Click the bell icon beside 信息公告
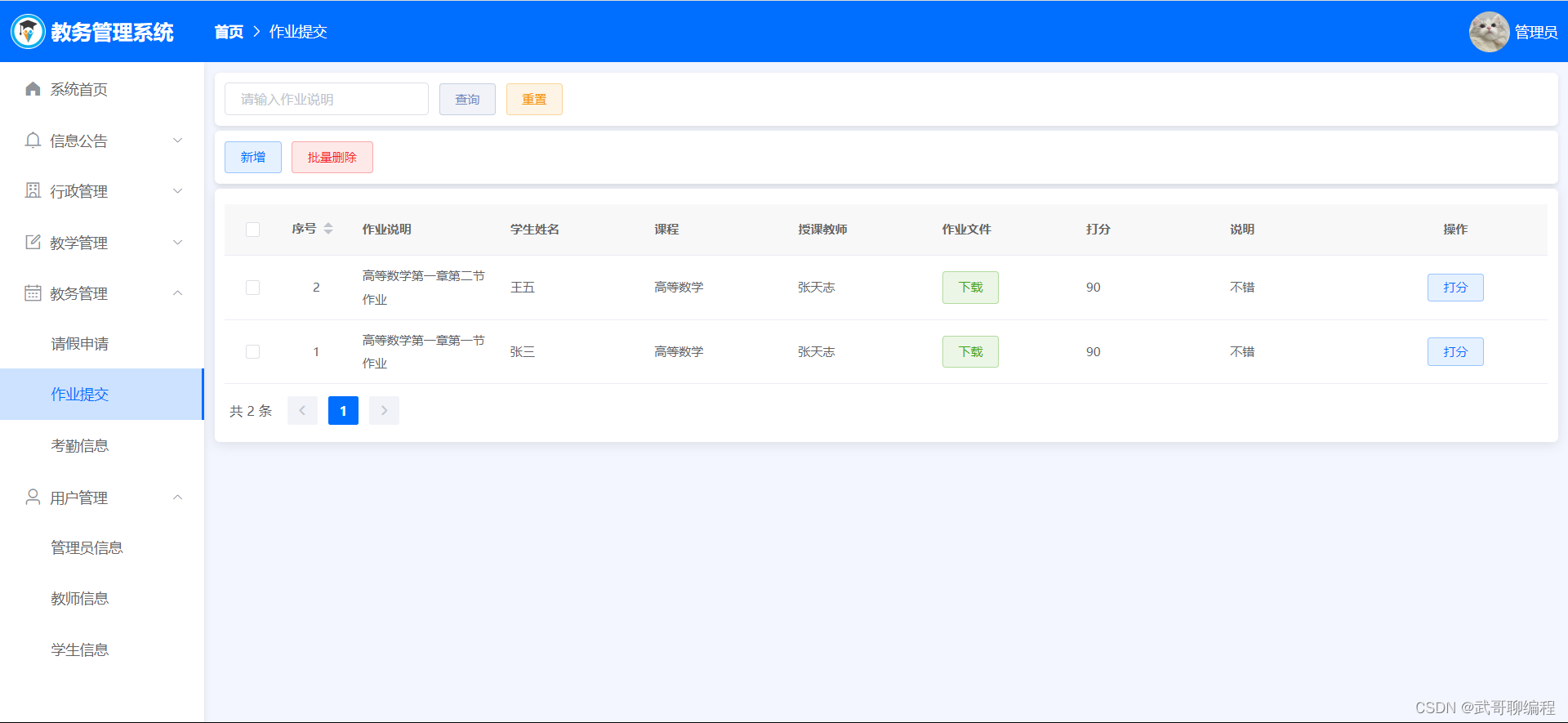The height and width of the screenshot is (723, 1568). 33,141
